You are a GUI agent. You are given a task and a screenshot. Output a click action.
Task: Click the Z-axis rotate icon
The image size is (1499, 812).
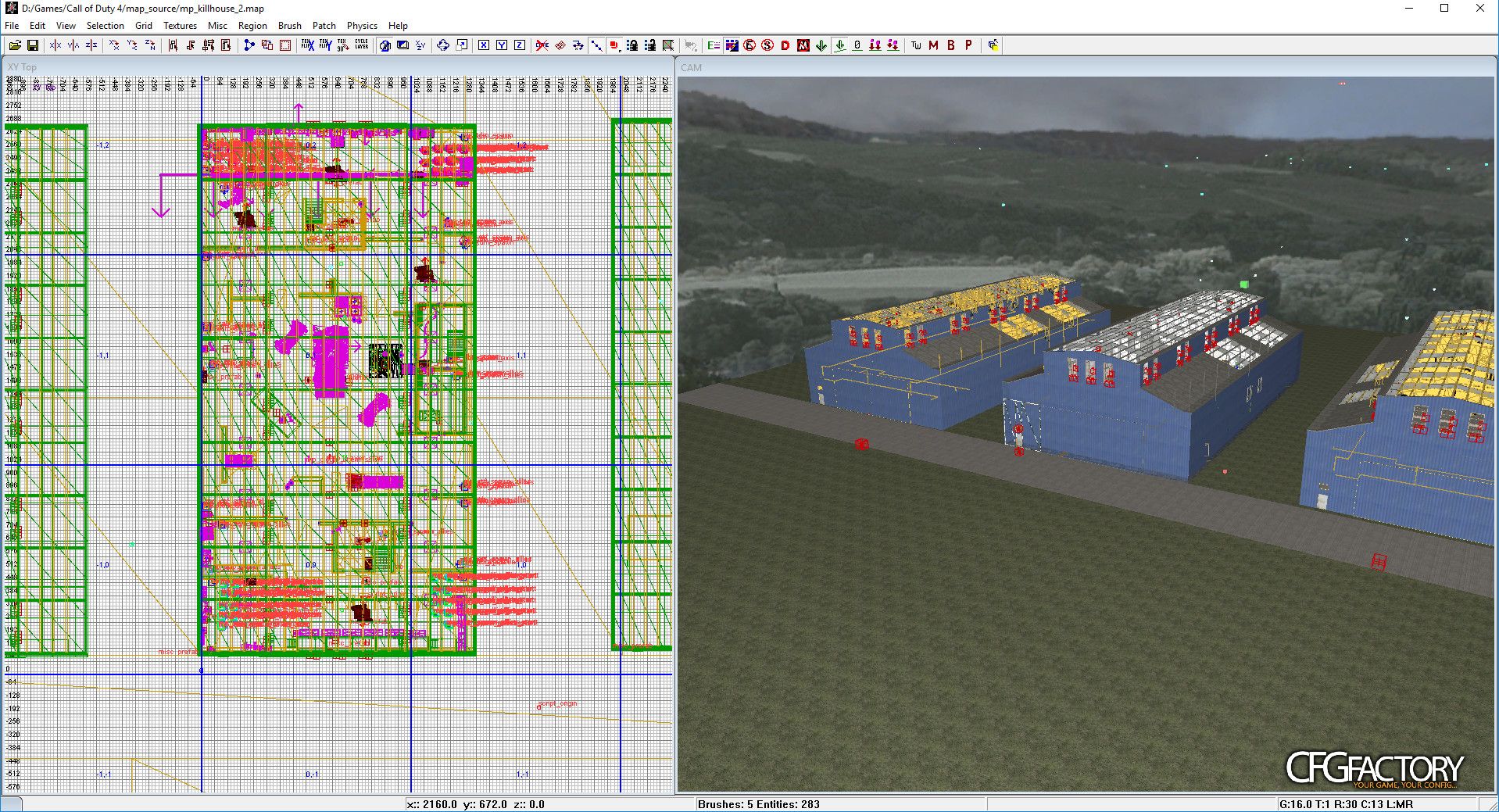tap(150, 45)
